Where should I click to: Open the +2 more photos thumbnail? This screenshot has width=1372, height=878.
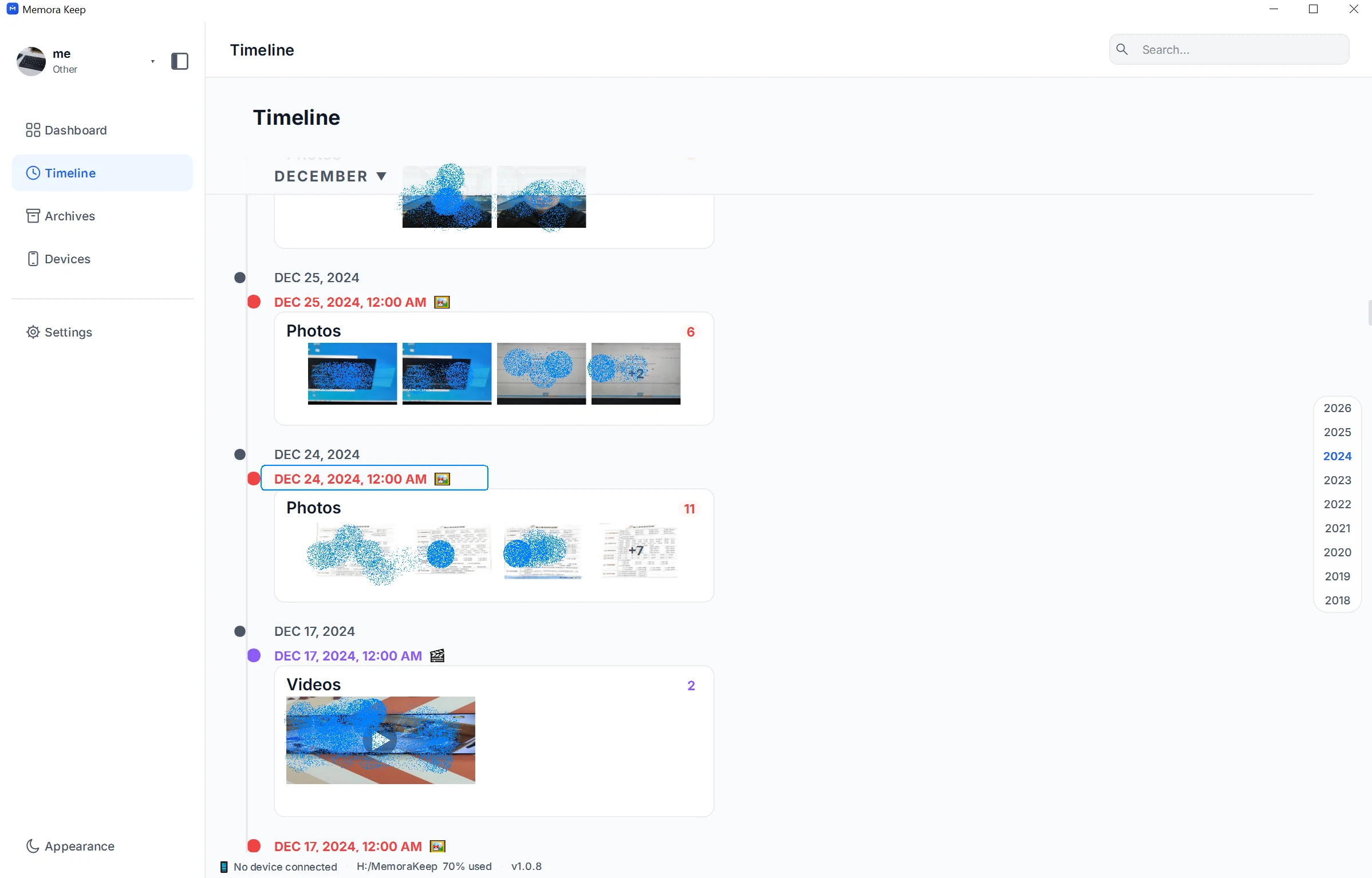tap(636, 374)
